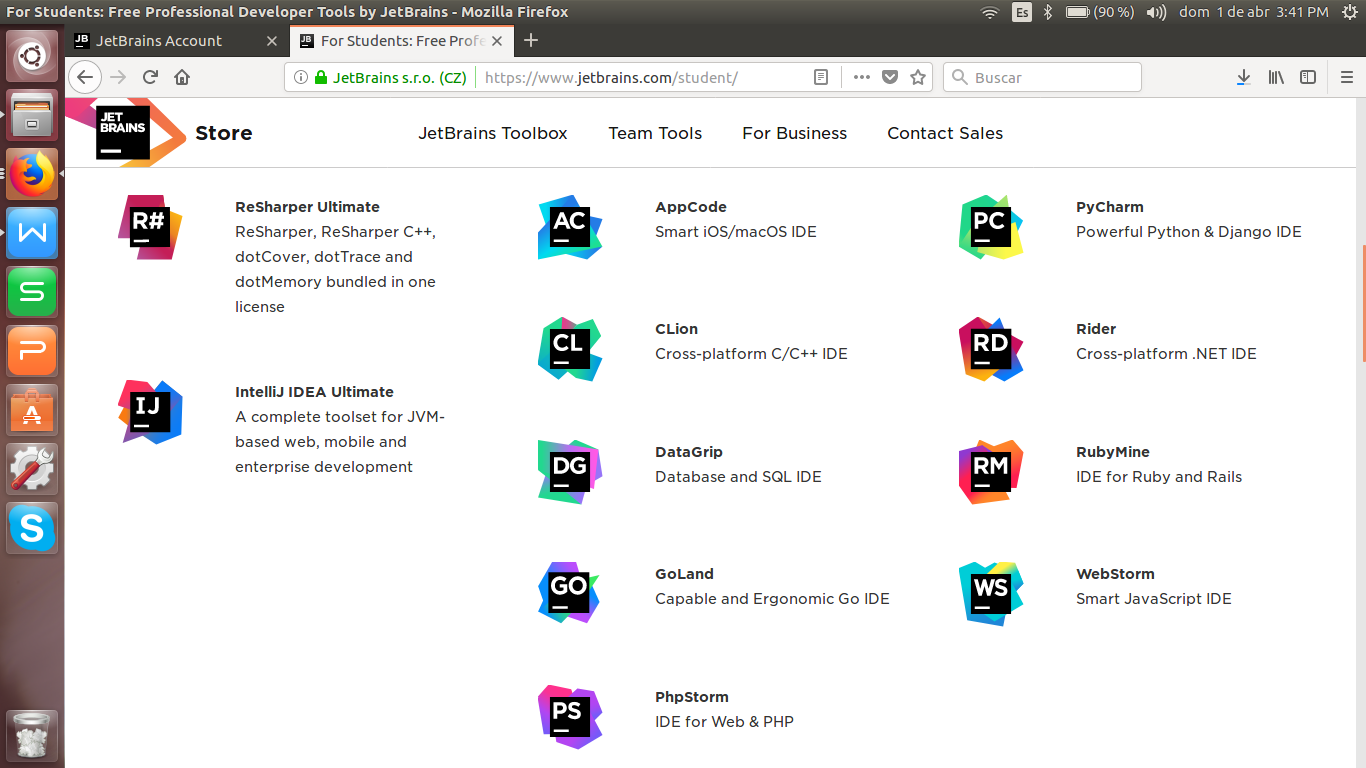Click the IntelliJ IDEA IJ icon
Image resolution: width=1366 pixels, height=768 pixels.
tap(150, 412)
